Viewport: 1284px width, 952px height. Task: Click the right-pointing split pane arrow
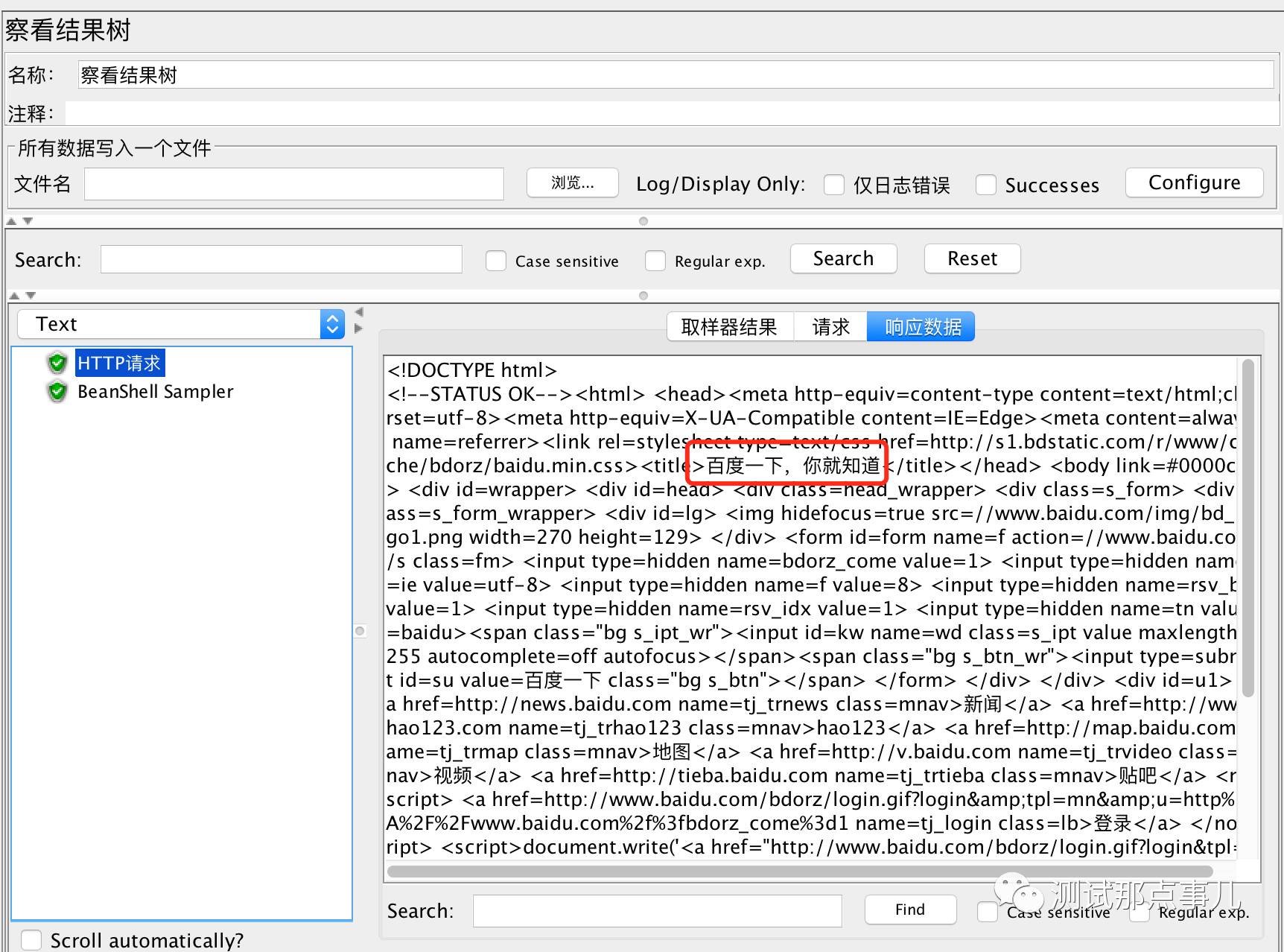pos(359,329)
